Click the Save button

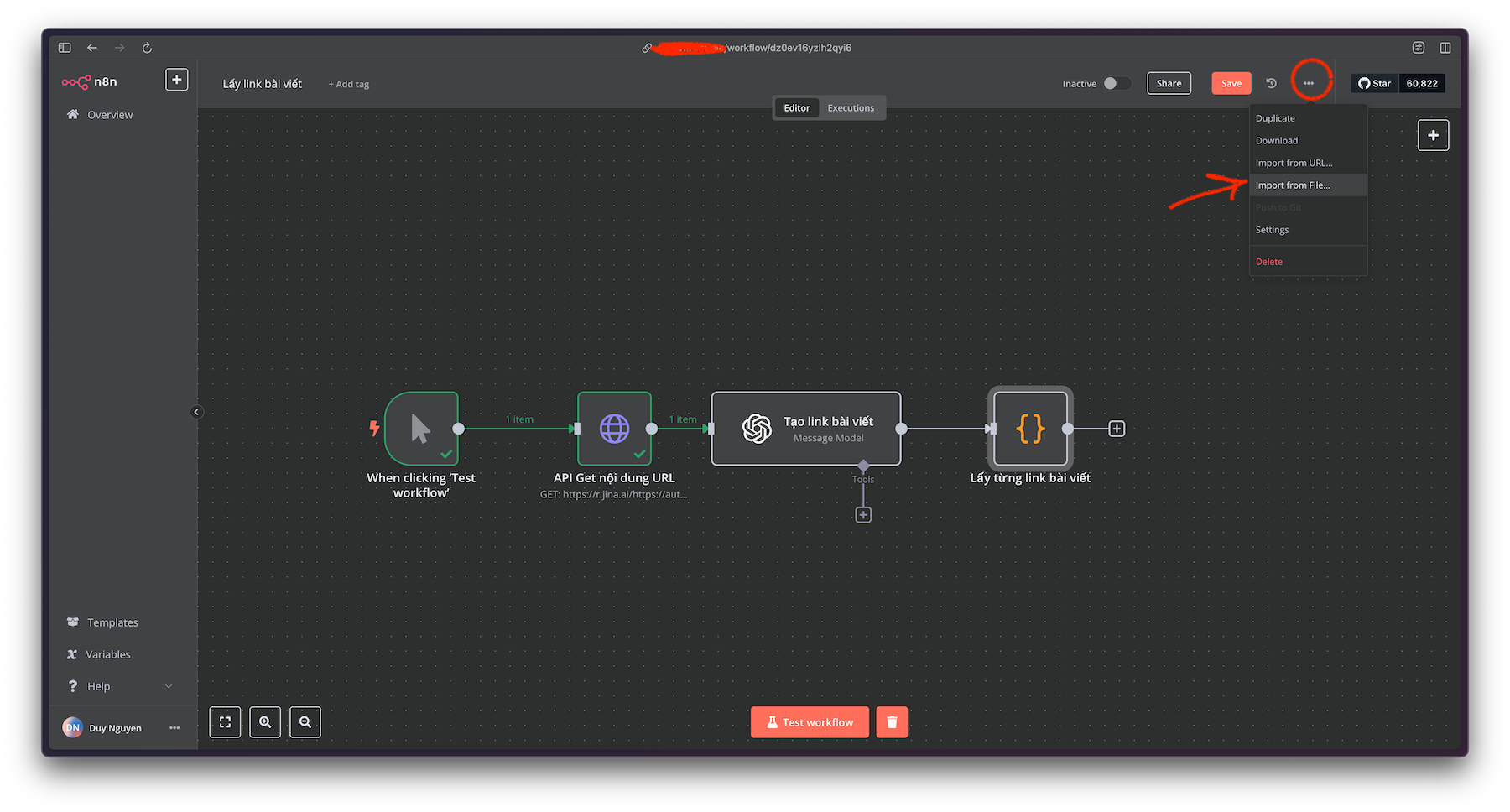1231,83
